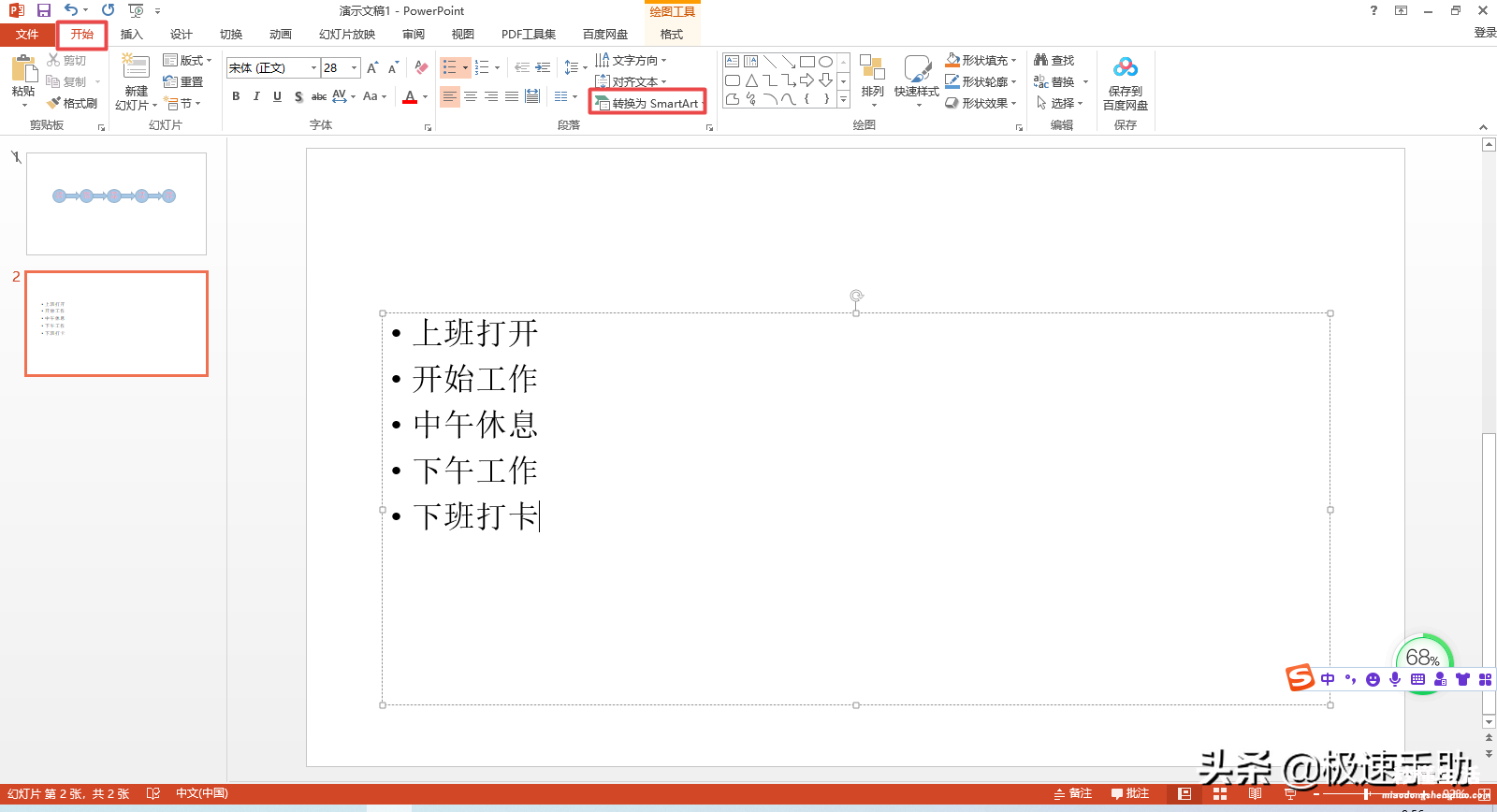Open the drawing tools Format tab (格式)

[672, 35]
